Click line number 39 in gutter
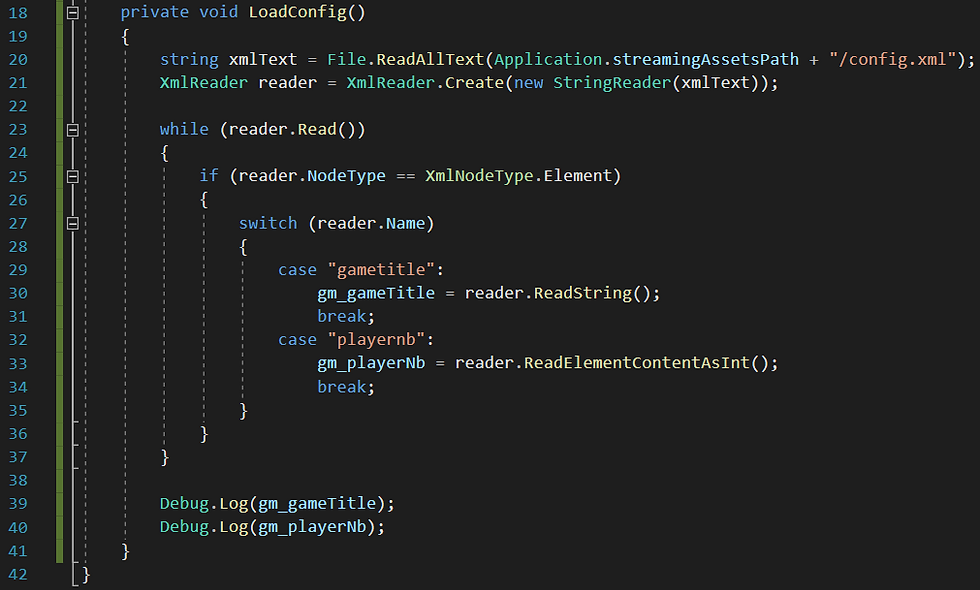The image size is (980, 590). coord(18,503)
